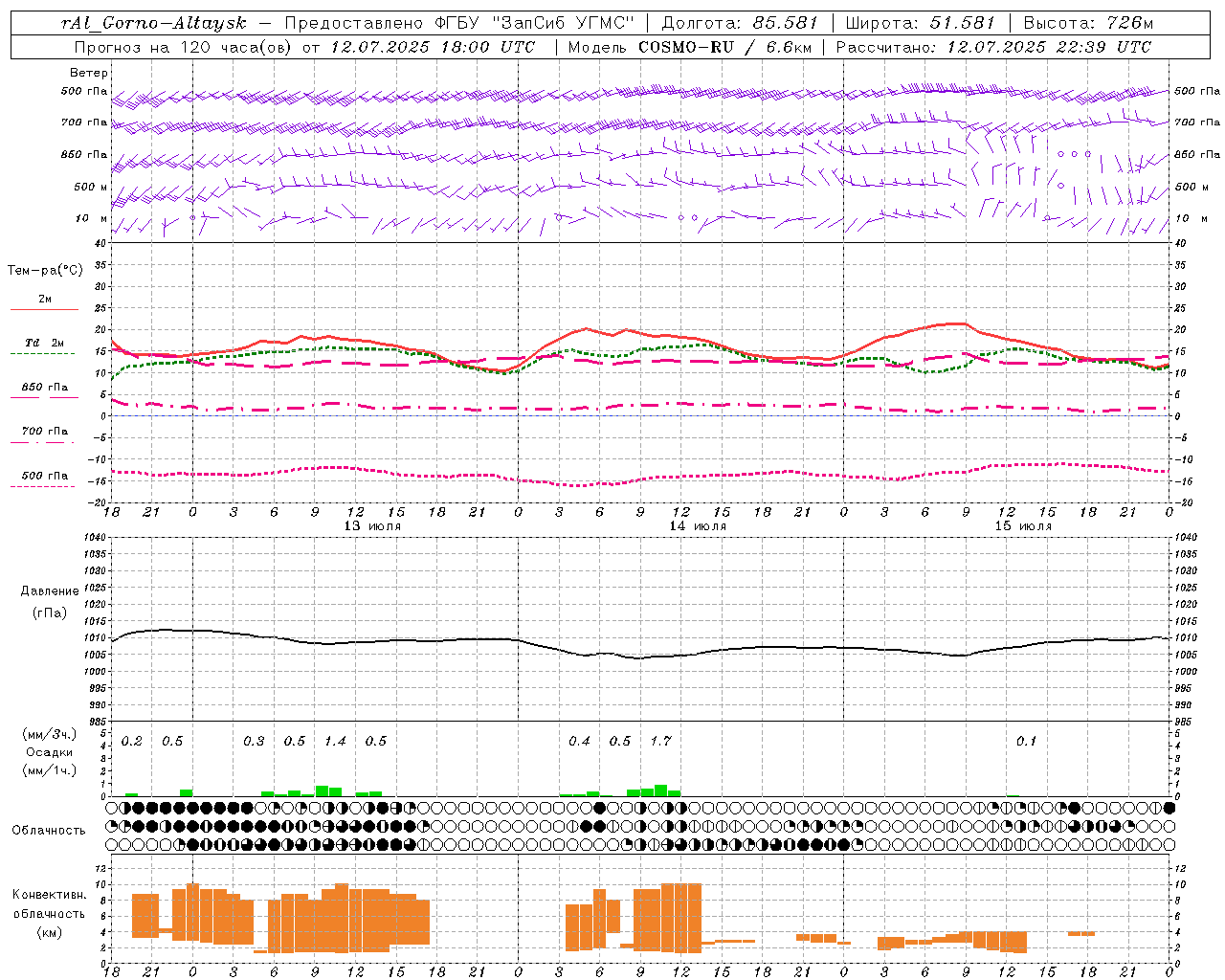The width and height of the screenshot is (1225, 980).
Task: Click the (мм/1ч.) precipitation unit label
Action: click(x=49, y=769)
